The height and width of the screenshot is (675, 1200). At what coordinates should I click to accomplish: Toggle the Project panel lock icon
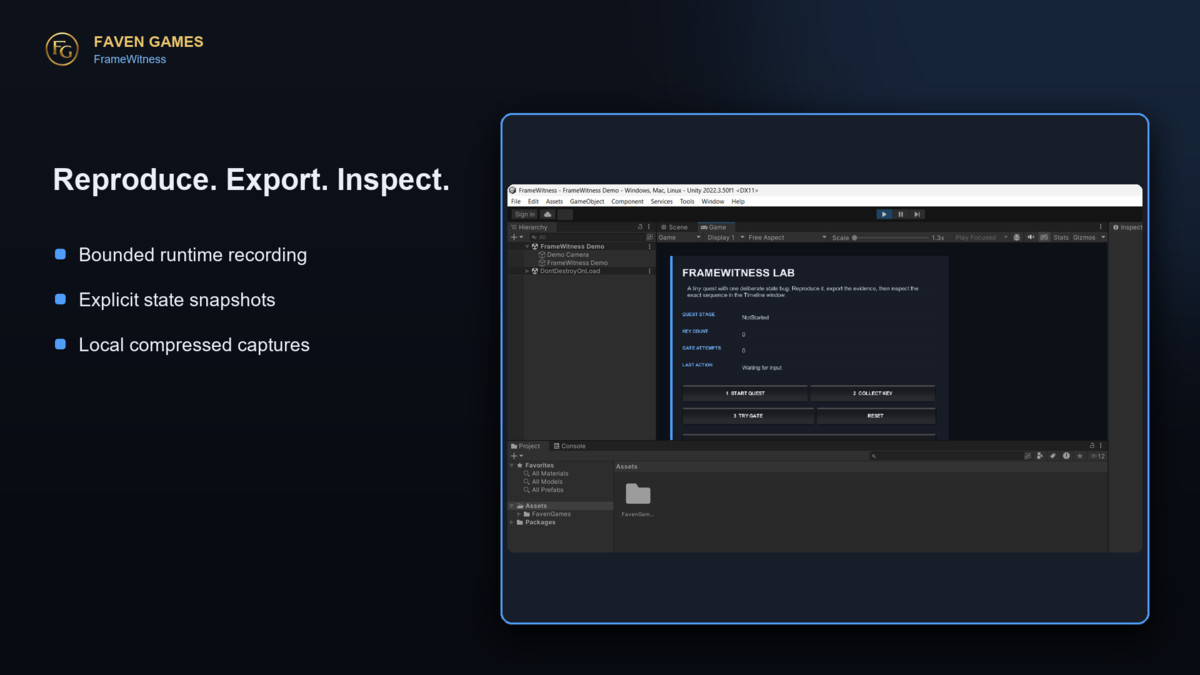coord(1092,446)
